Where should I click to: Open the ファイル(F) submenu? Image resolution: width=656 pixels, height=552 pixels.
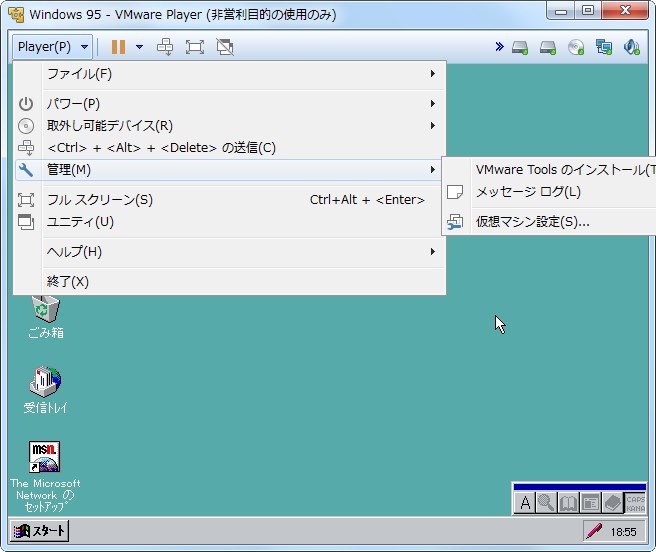click(230, 74)
